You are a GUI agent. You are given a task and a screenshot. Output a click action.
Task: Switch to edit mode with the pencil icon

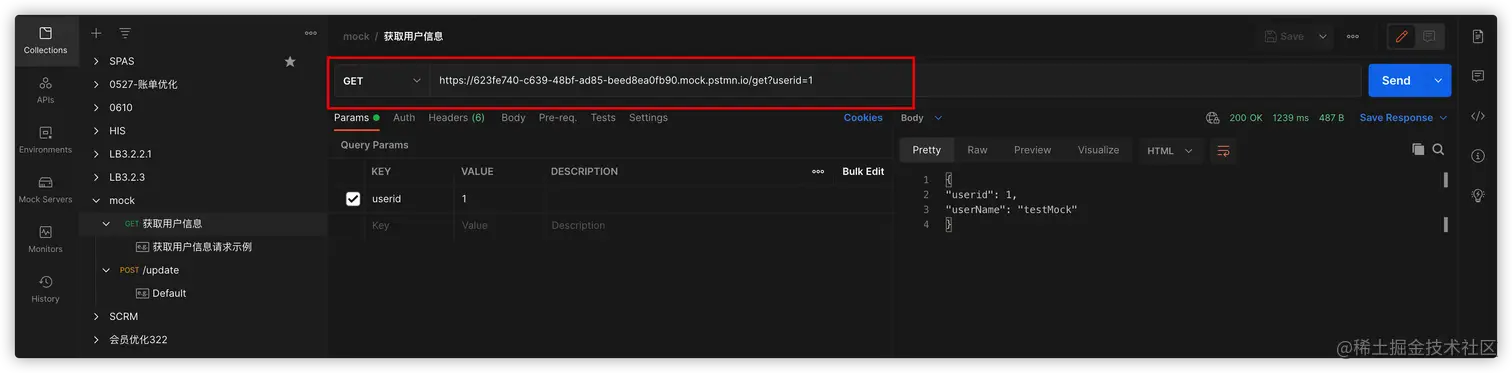(1401, 36)
